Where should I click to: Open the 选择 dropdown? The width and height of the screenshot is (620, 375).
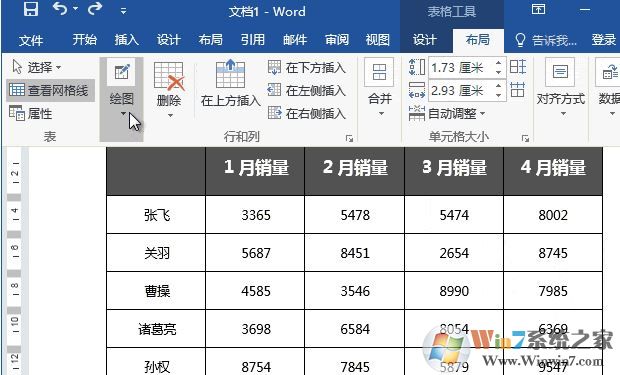tap(36, 67)
